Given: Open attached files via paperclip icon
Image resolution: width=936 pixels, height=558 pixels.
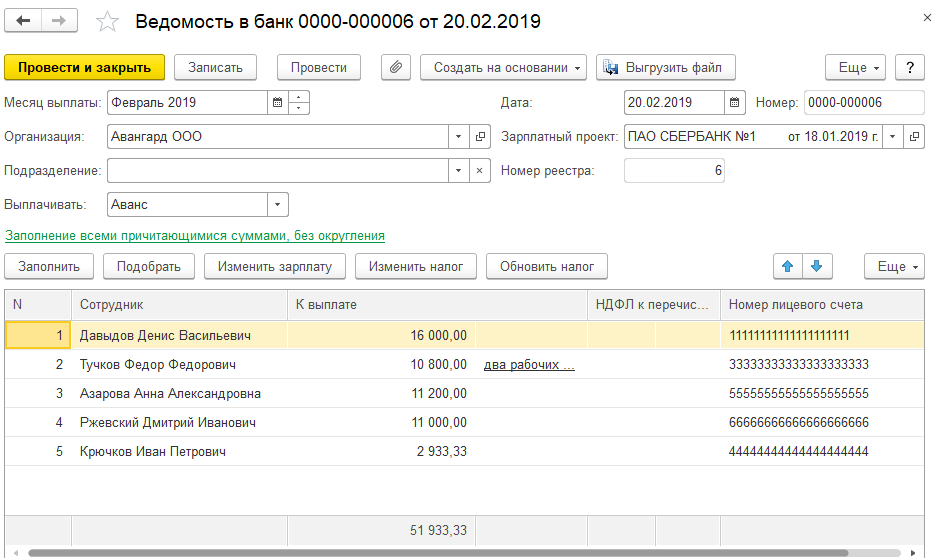Looking at the screenshot, I should tap(396, 67).
